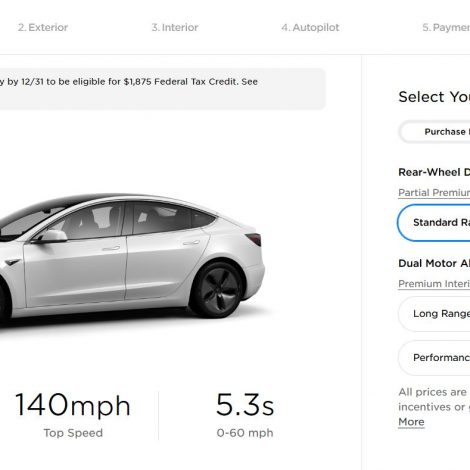The width and height of the screenshot is (470, 470).
Task: Click the 140mph Top Speed stat
Action: (x=73, y=415)
